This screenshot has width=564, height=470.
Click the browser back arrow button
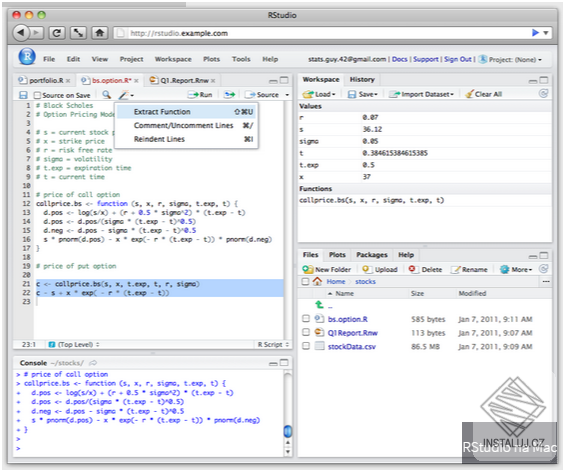[21, 33]
